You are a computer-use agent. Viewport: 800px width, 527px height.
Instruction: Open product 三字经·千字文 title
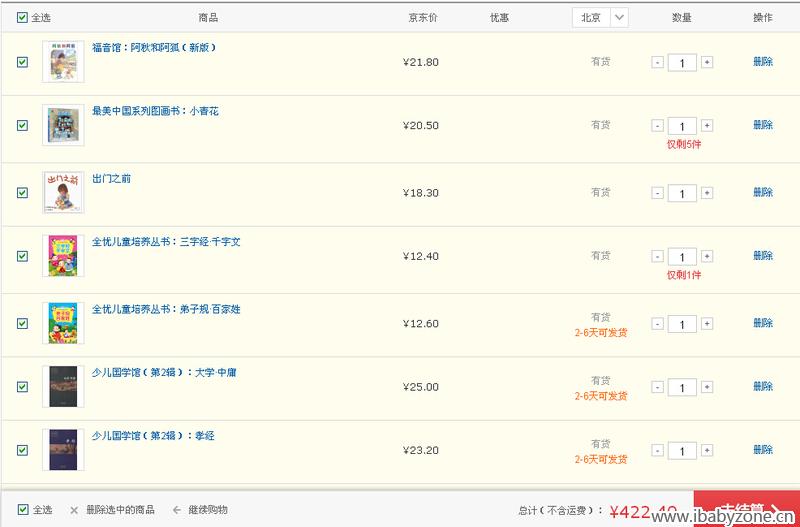click(x=166, y=241)
